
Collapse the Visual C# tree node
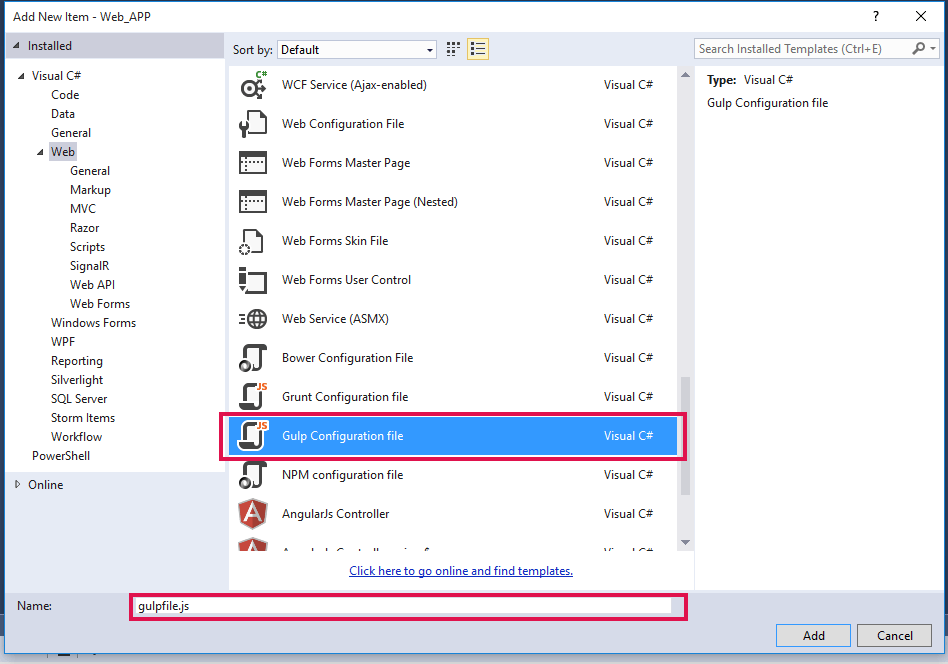click(x=22, y=76)
